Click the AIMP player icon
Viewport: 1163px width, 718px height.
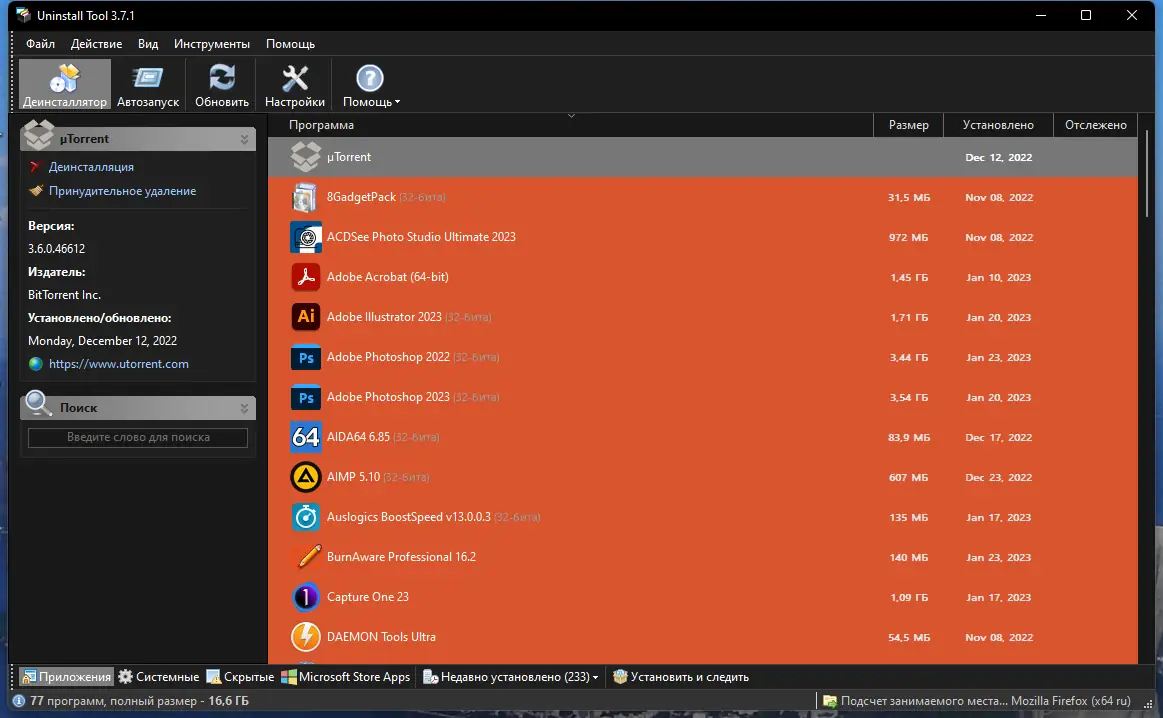[x=306, y=477]
